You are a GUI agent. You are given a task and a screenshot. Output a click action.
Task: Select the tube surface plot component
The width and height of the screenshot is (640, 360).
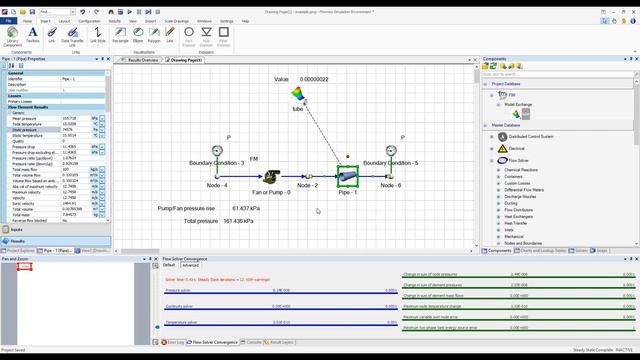coord(298,94)
